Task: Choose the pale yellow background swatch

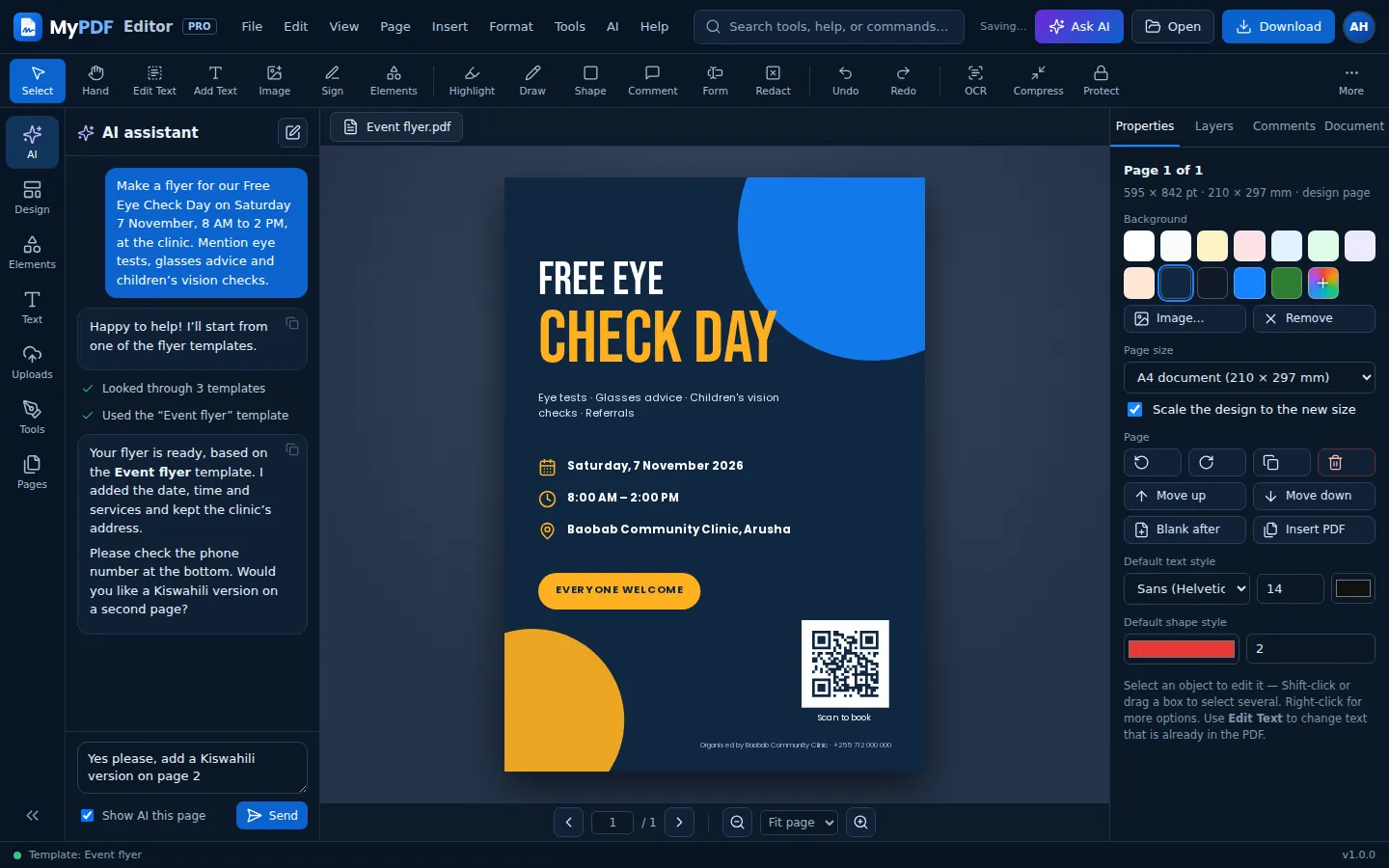Action: pyautogui.click(x=1212, y=246)
